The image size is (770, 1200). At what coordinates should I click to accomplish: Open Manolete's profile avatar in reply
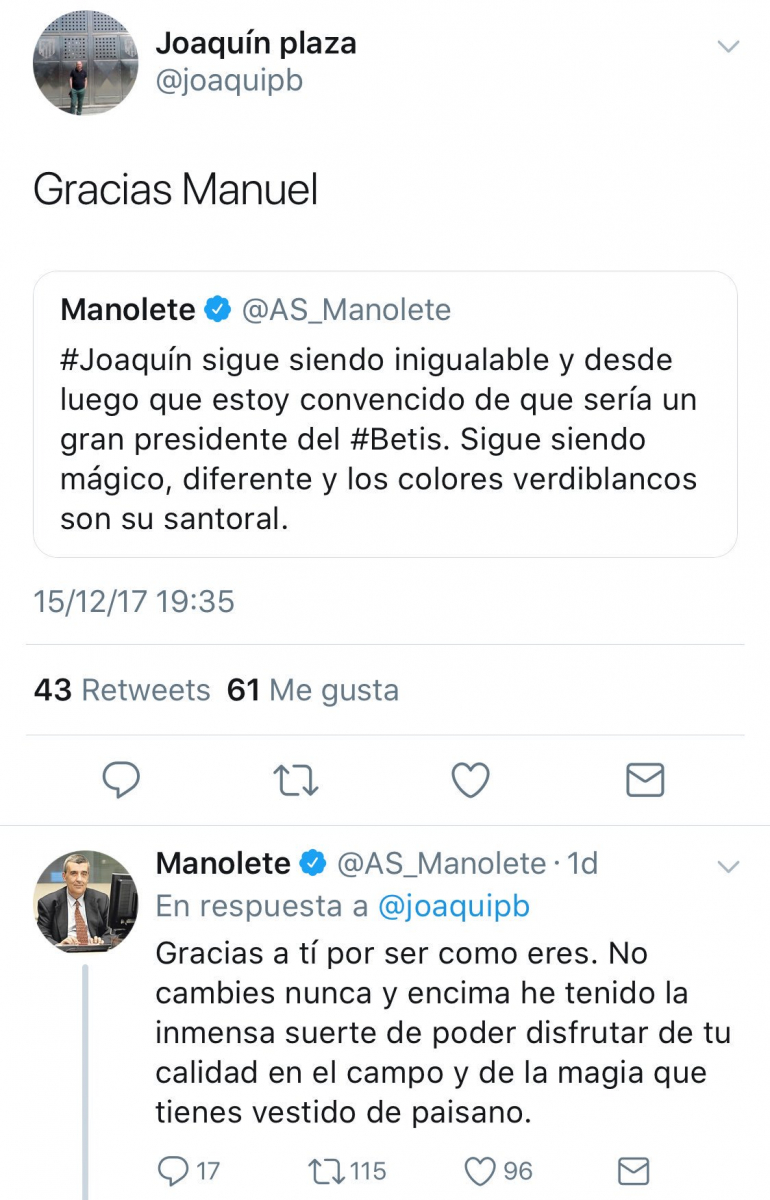point(85,902)
